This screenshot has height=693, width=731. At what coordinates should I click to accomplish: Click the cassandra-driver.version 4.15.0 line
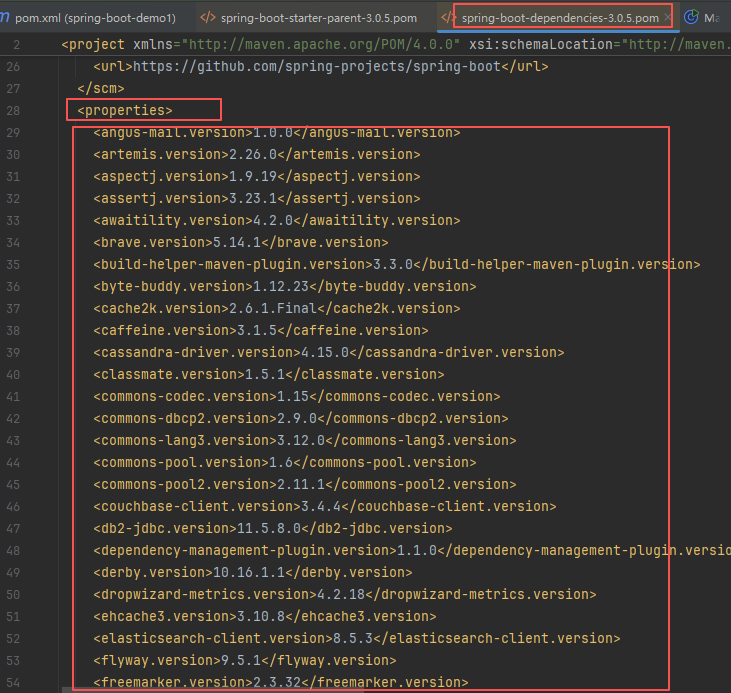click(x=329, y=352)
